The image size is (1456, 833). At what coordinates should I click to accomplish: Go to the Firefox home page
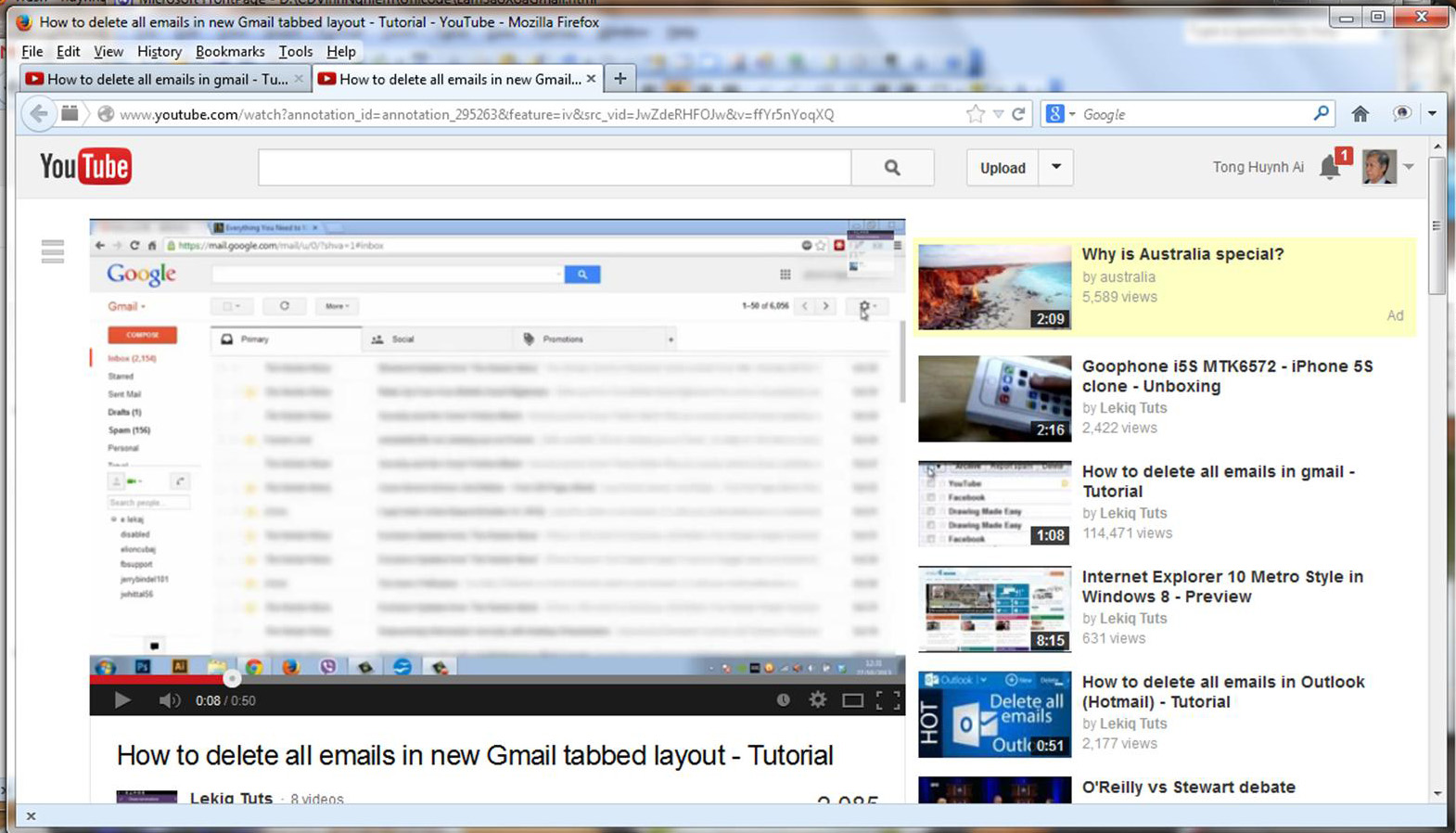click(x=1360, y=114)
